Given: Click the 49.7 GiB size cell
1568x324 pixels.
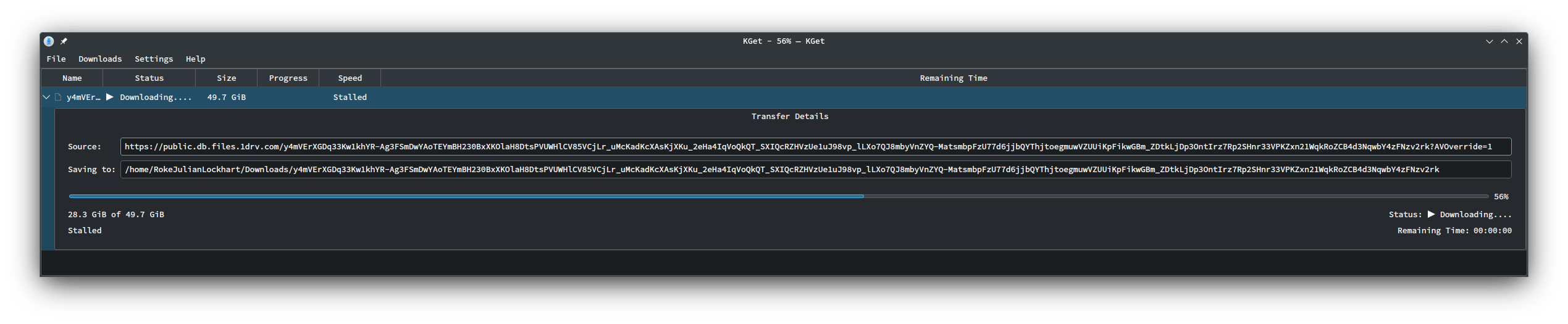Looking at the screenshot, I should point(227,98).
